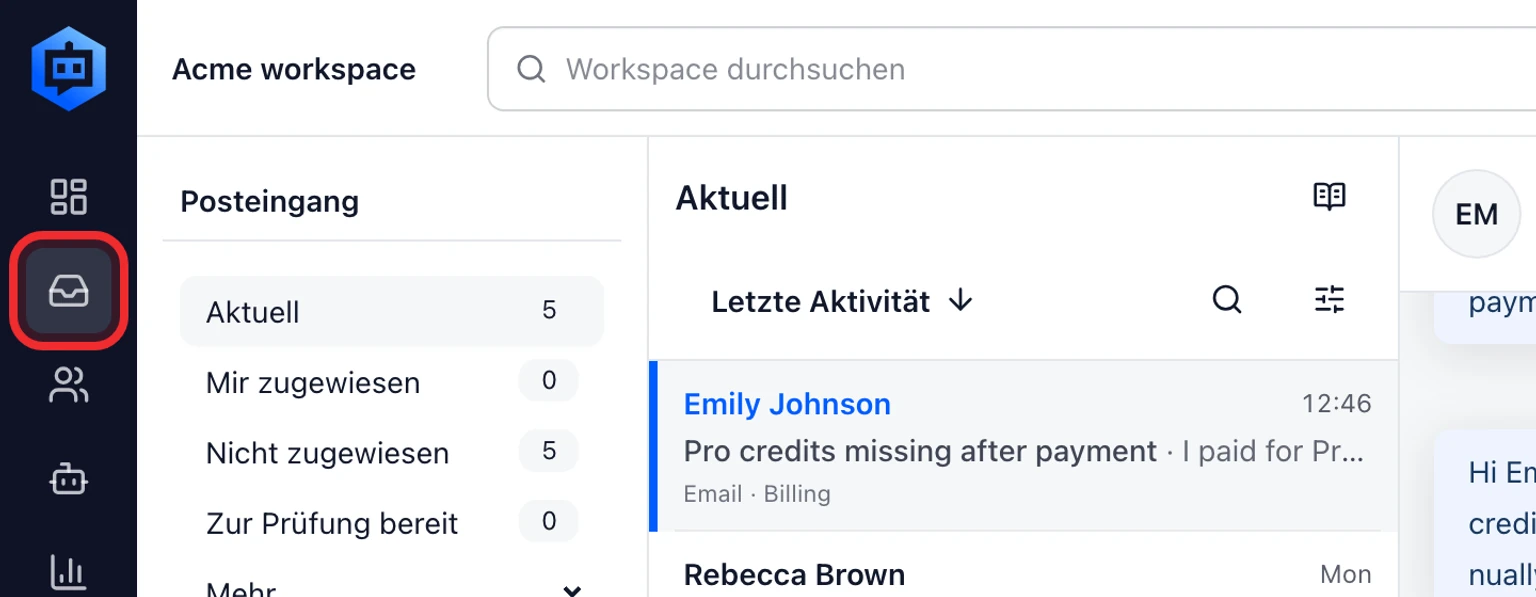The height and width of the screenshot is (597, 1536).
Task: Click the Aktuell heading of conversation list
Action: [732, 198]
